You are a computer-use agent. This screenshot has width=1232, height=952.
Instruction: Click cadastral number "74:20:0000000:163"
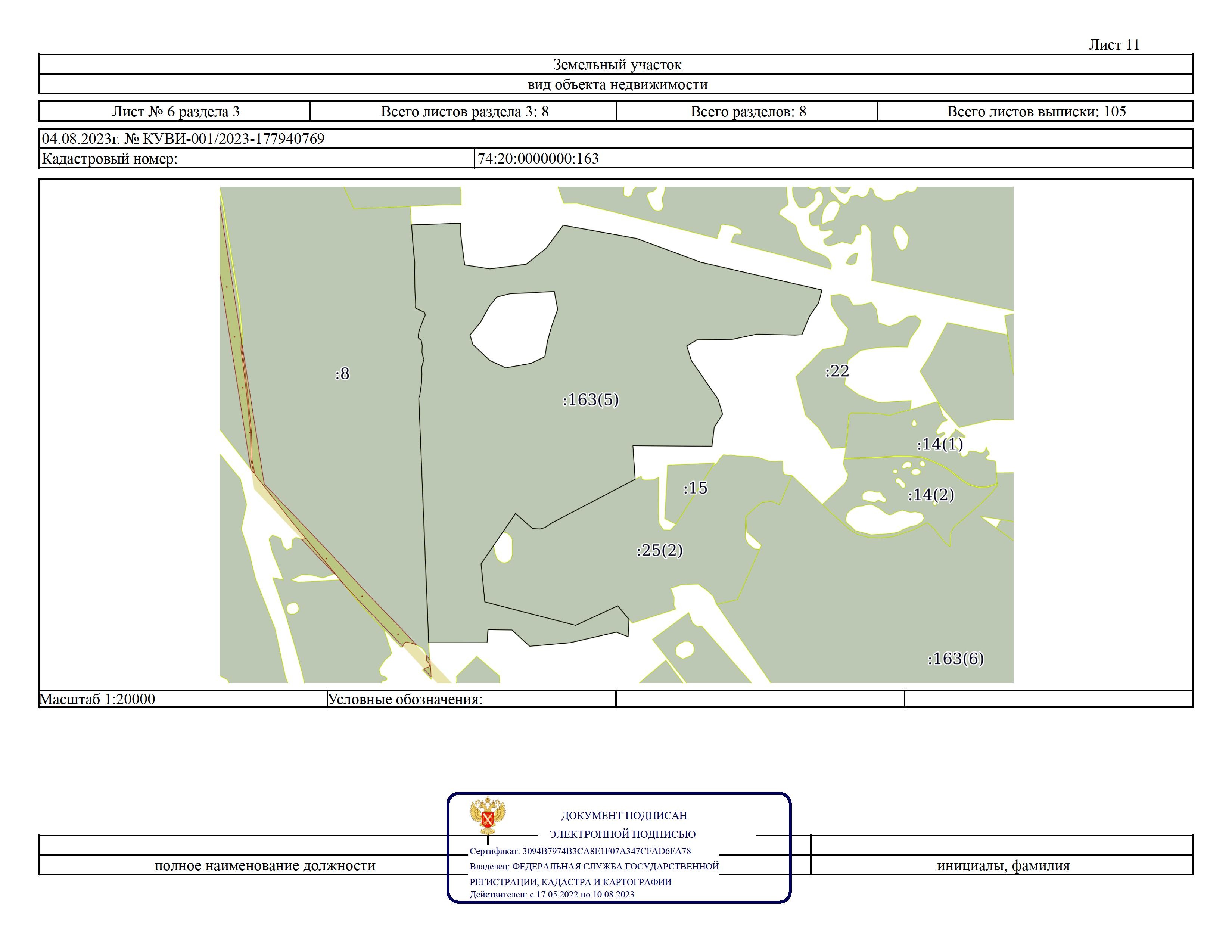[x=538, y=158]
